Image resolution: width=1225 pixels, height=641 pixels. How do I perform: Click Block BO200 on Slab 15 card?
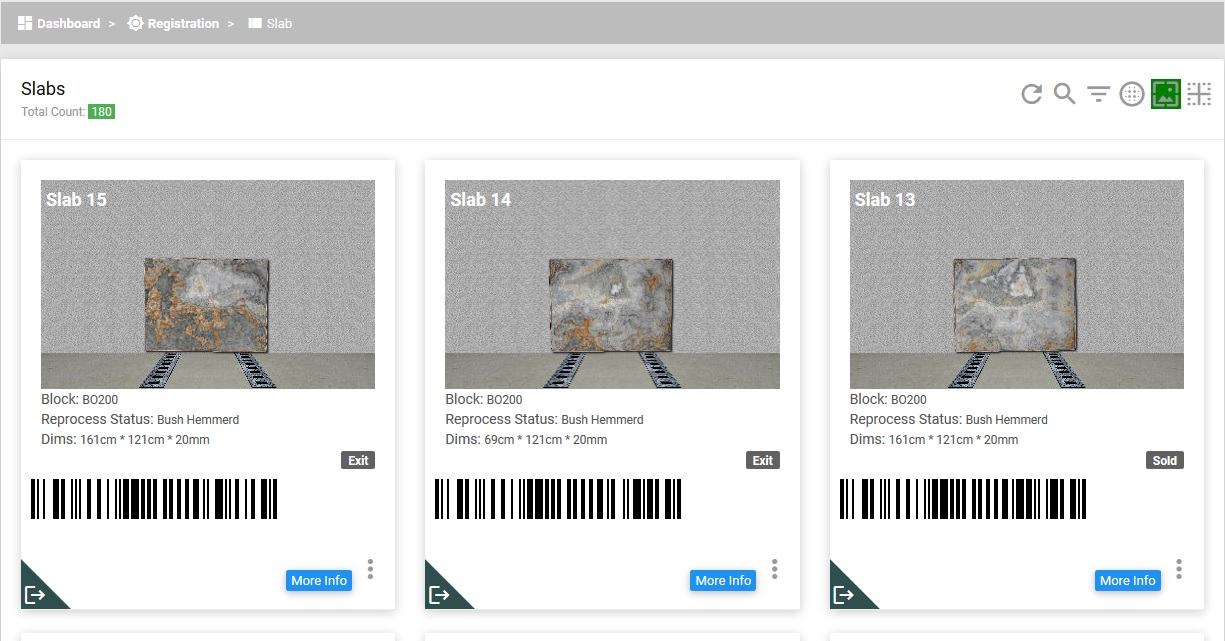coord(80,399)
